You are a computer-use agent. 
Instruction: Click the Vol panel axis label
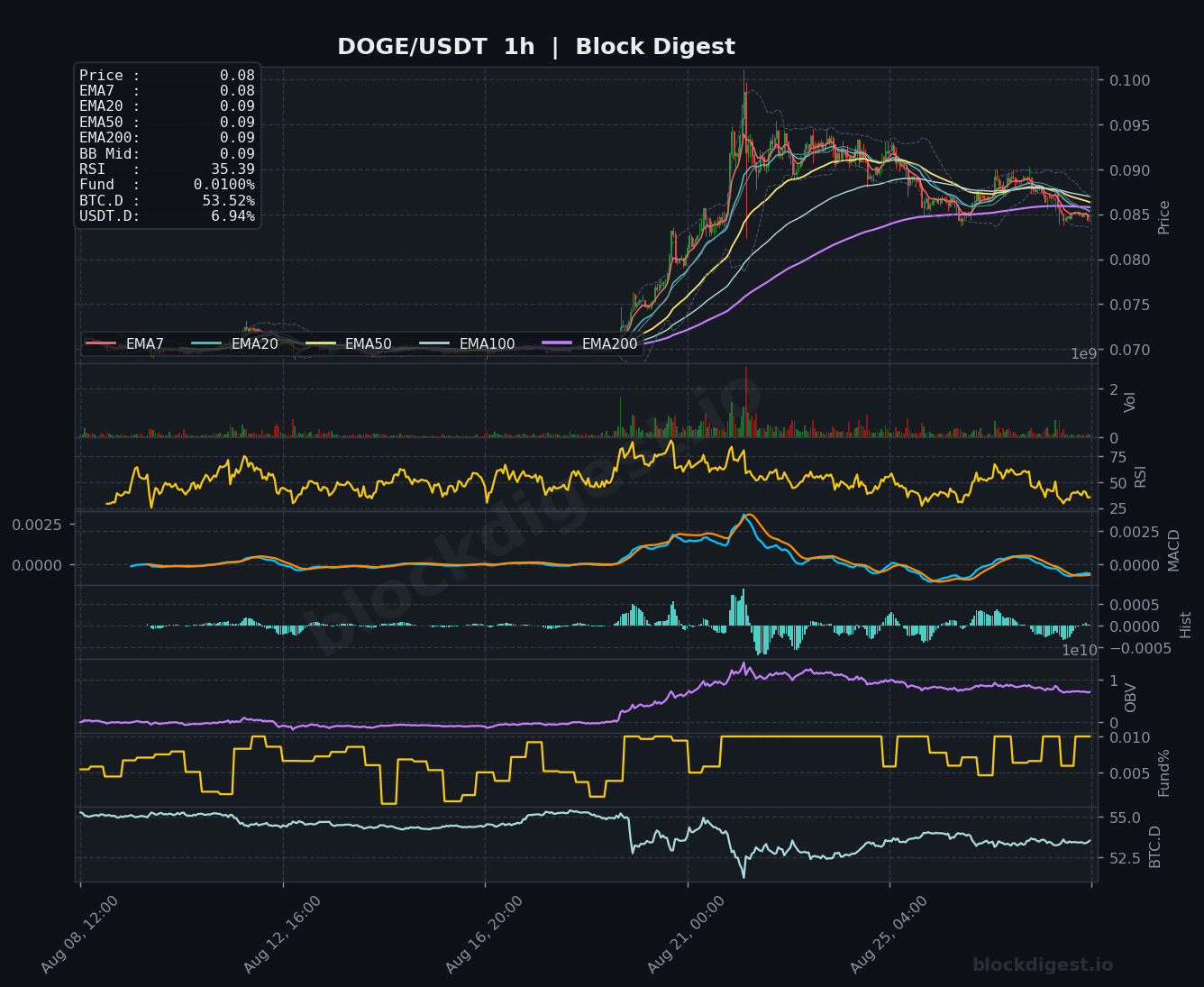pyautogui.click(x=1130, y=402)
